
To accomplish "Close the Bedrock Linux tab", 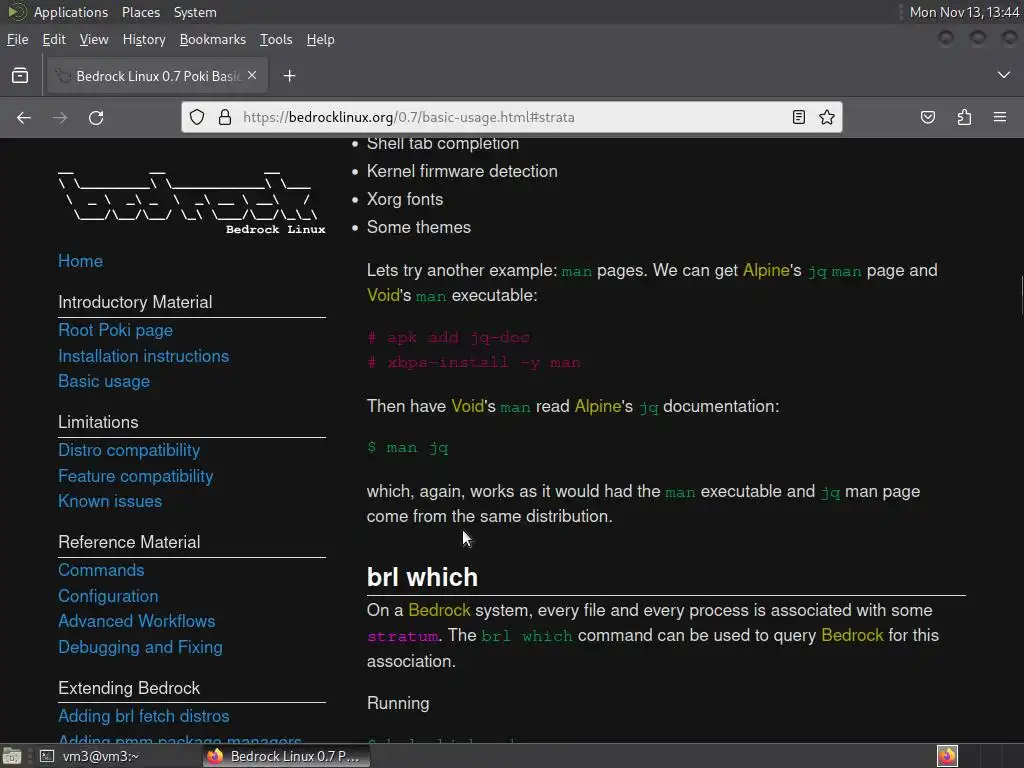I will tap(252, 75).
